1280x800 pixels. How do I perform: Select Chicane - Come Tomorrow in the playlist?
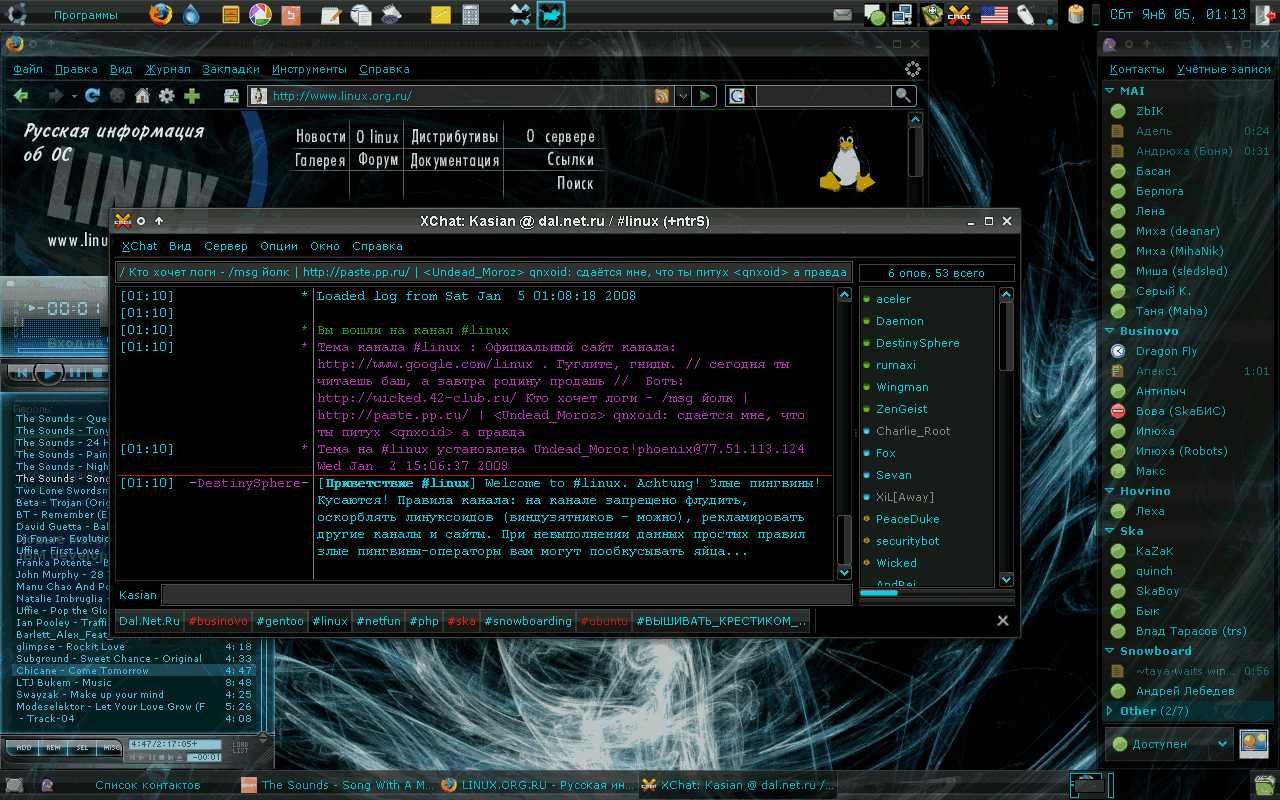pyautogui.click(x=134, y=671)
